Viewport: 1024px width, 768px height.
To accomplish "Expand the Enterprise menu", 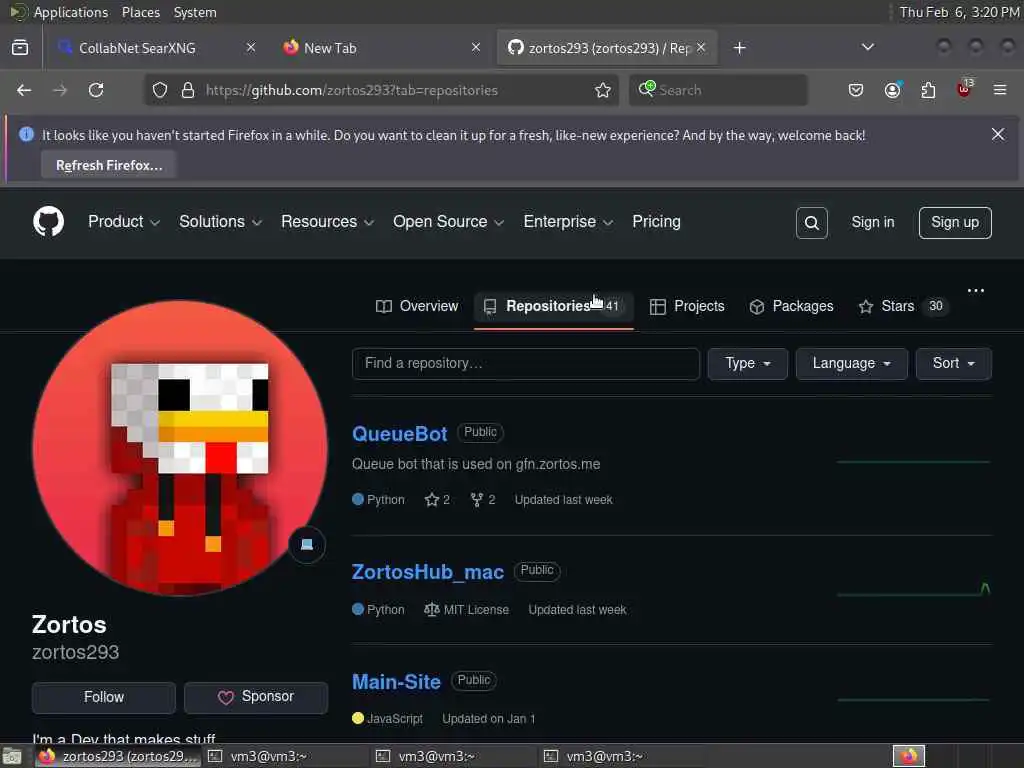I will 568,222.
